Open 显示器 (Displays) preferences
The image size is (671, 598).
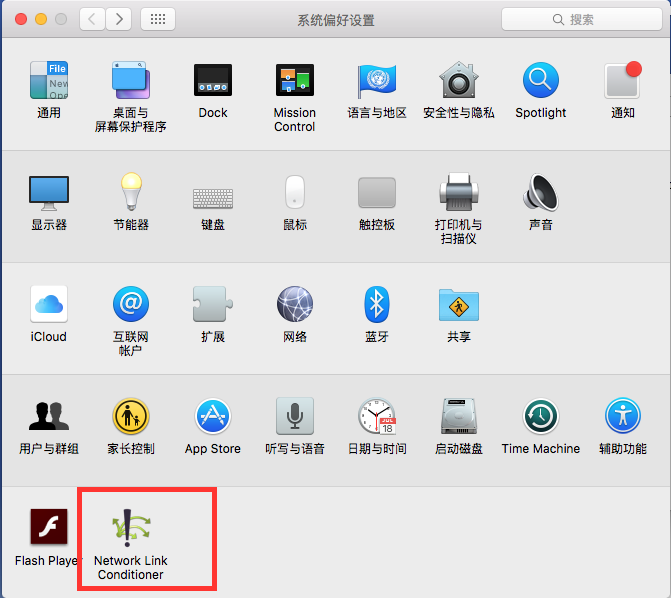(49, 193)
